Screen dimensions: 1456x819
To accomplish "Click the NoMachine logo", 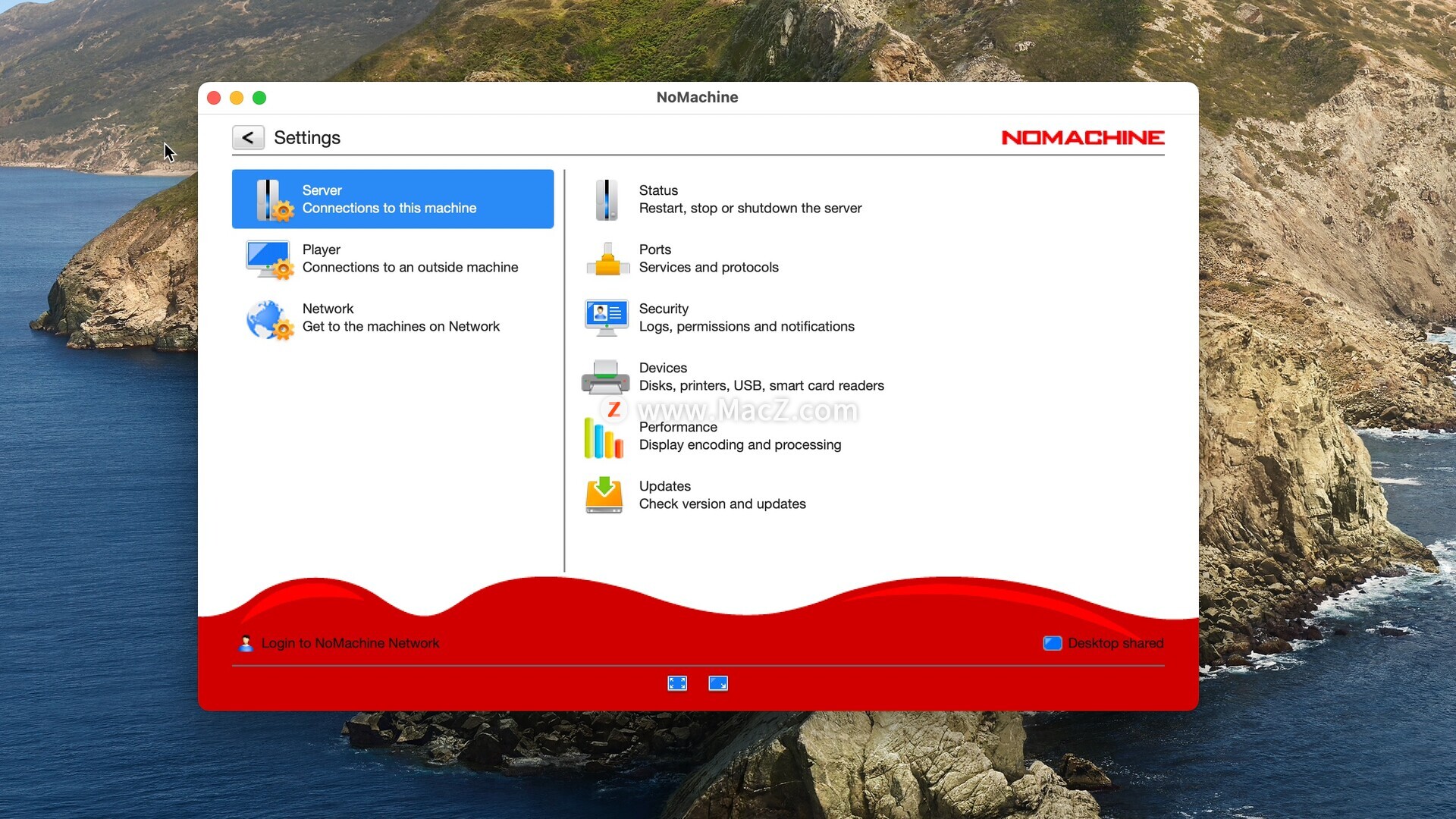I will coord(1082,137).
